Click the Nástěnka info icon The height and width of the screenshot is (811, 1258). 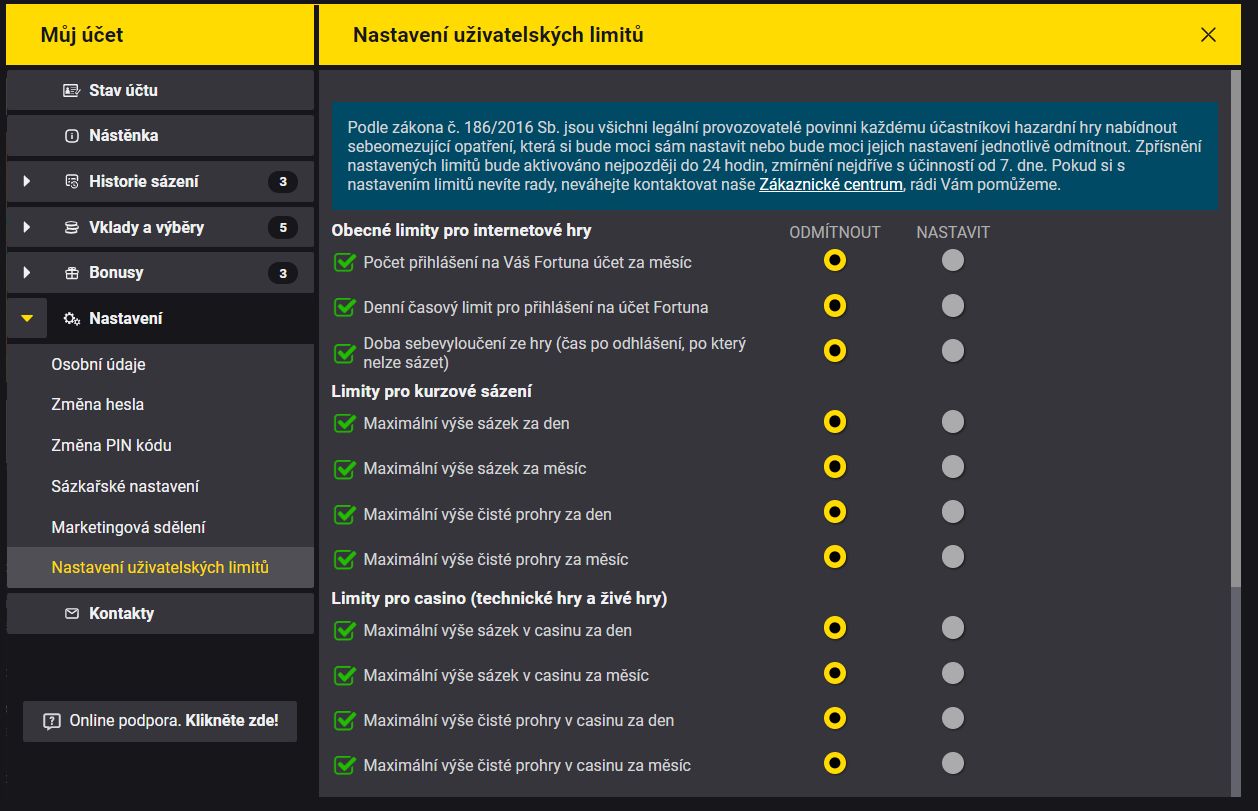click(71, 136)
